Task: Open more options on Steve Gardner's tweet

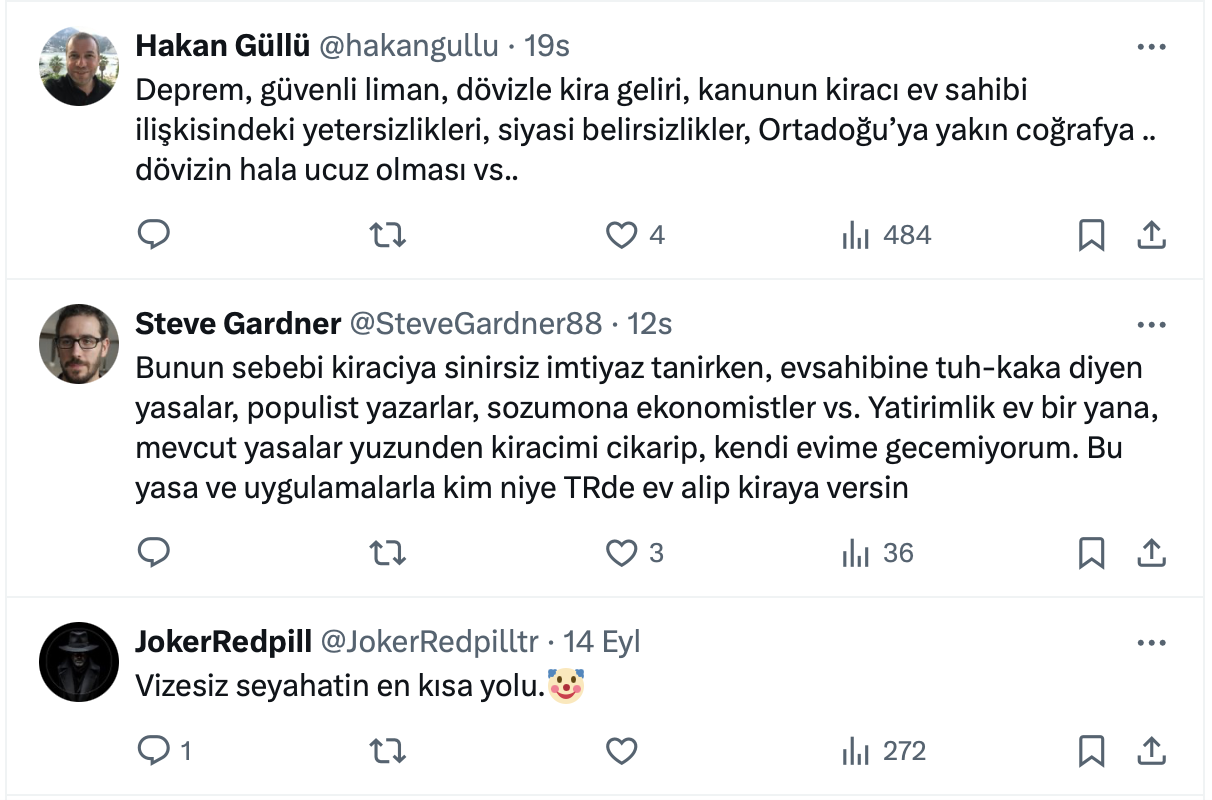Action: 1152,325
